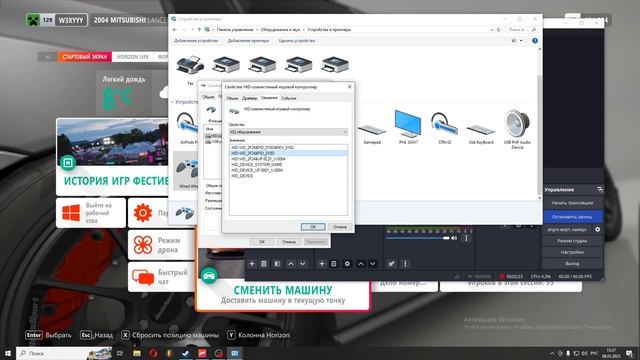Select the Usb KeyBoard device icon
This screenshot has height=360, width=640.
point(481,130)
